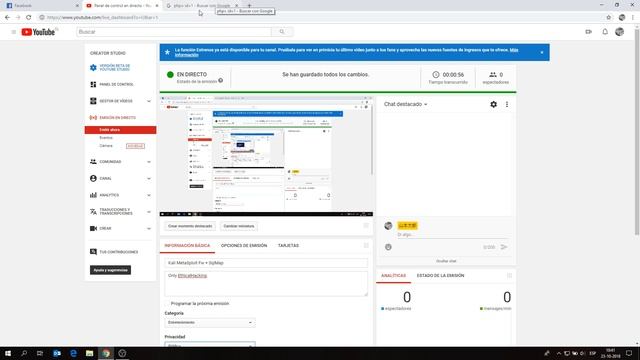Click the Panel de control dashboard icon
The image size is (640, 360).
(93, 84)
